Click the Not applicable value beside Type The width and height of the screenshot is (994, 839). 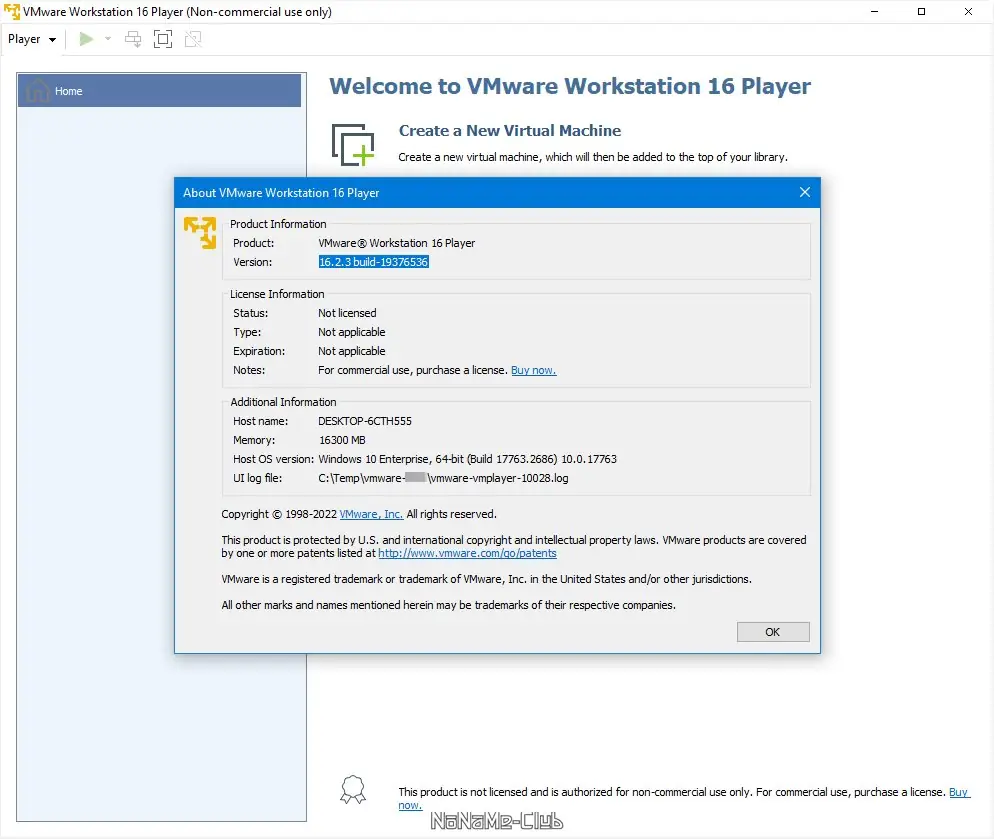[352, 332]
